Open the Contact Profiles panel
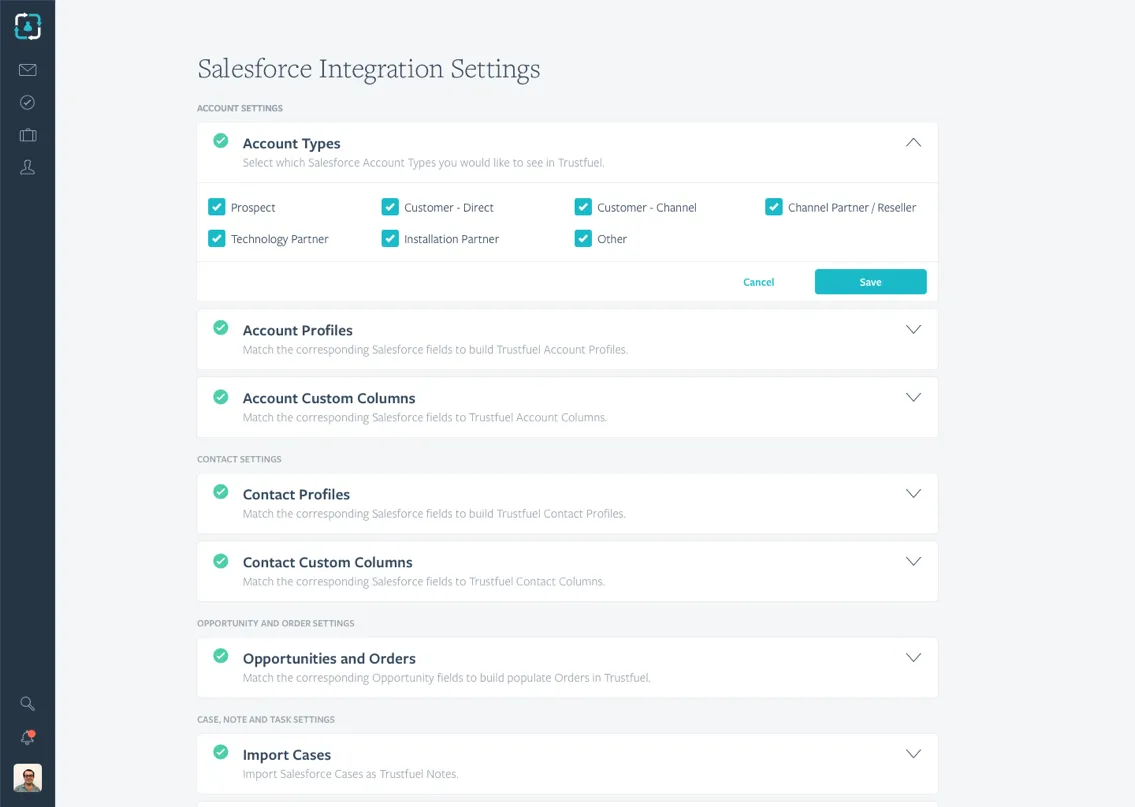The height and width of the screenshot is (807, 1135). pos(913,493)
